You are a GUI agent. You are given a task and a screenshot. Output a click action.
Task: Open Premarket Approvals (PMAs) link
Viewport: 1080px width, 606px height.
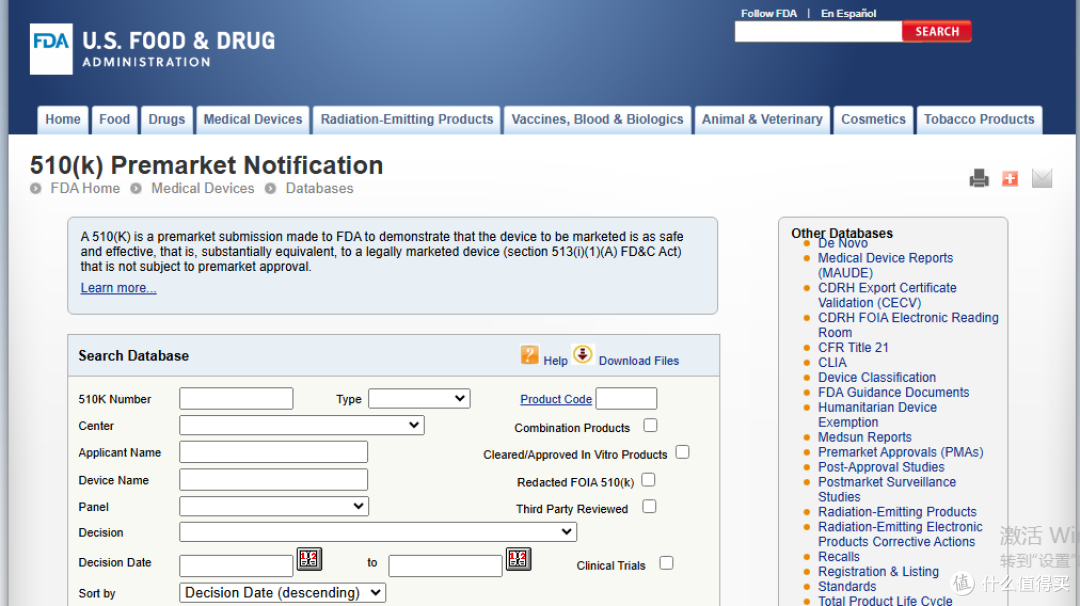point(900,452)
